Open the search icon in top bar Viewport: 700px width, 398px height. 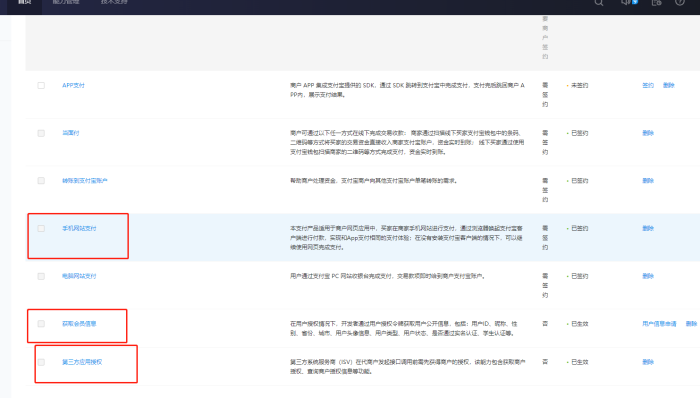[599, 2]
